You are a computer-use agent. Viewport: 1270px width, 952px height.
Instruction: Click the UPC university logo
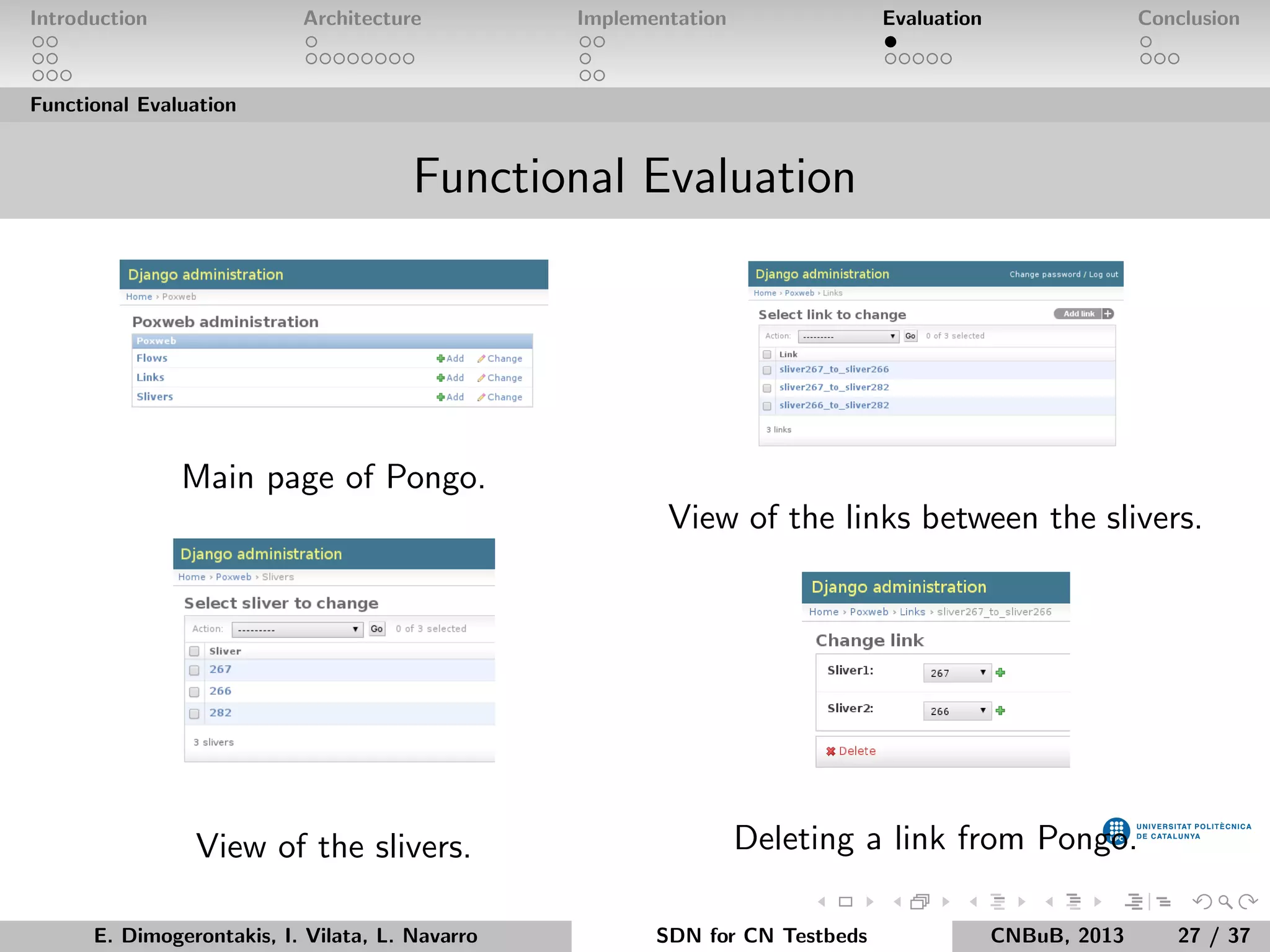pyautogui.click(x=1116, y=831)
